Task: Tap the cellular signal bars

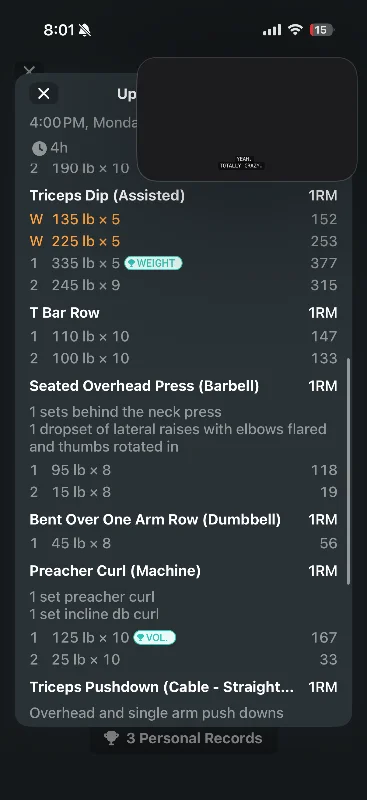Action: click(272, 30)
